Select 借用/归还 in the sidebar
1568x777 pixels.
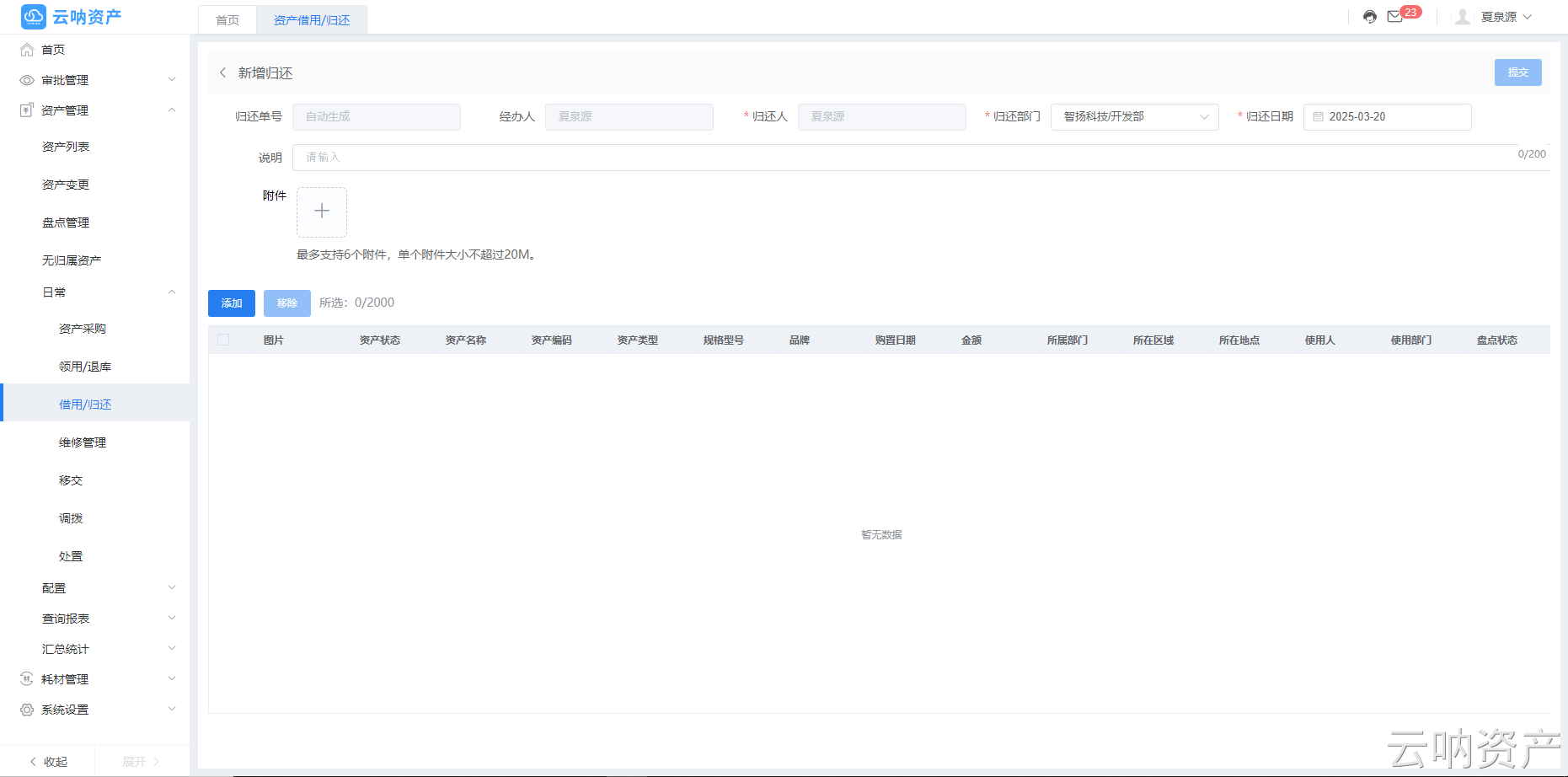pos(94,403)
